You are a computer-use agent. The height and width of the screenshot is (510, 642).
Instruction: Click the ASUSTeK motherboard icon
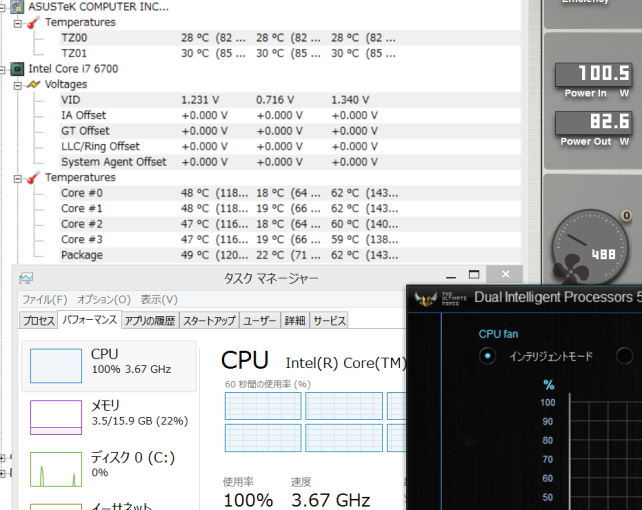(17, 7)
